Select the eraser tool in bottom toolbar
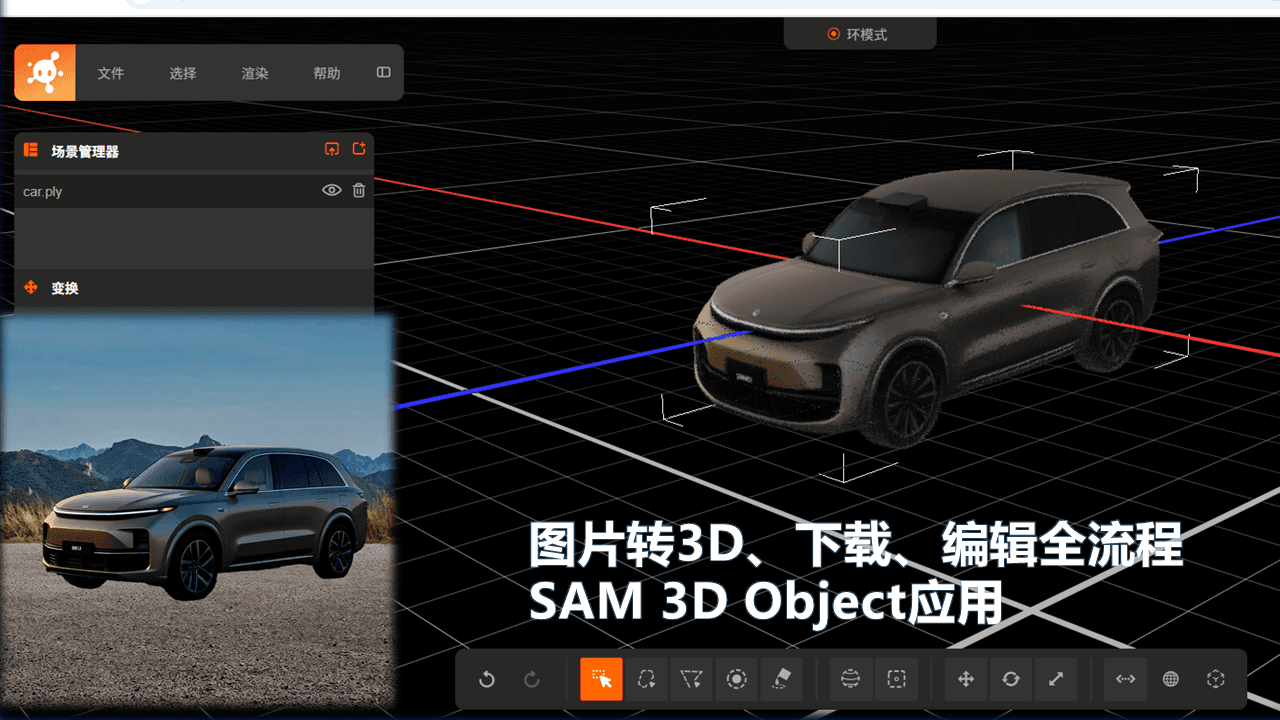This screenshot has height=720, width=1280. [781, 679]
